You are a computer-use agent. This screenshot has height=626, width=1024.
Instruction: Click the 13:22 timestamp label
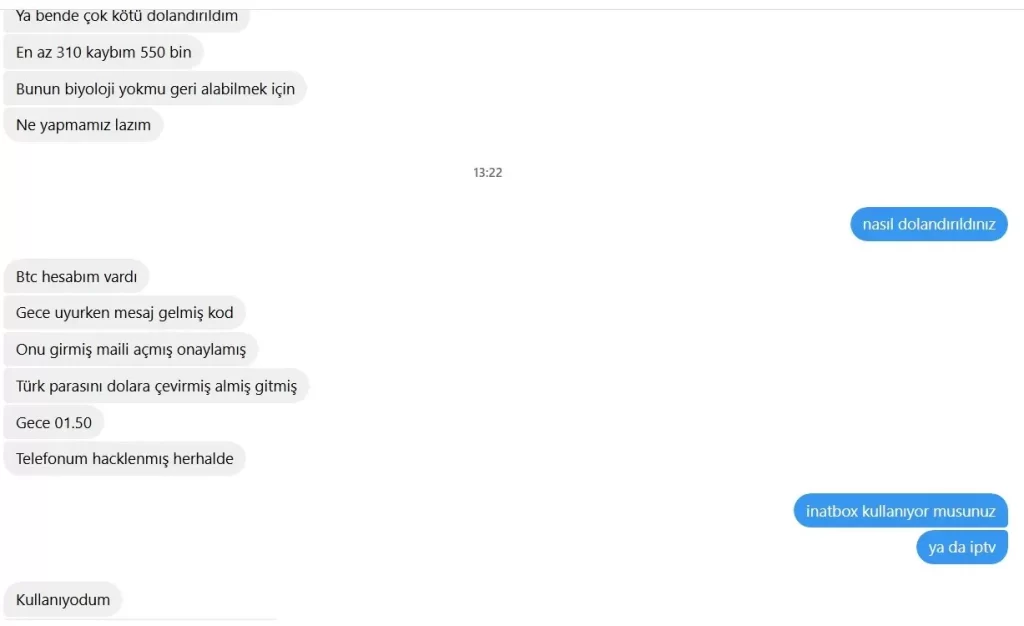[x=488, y=172]
